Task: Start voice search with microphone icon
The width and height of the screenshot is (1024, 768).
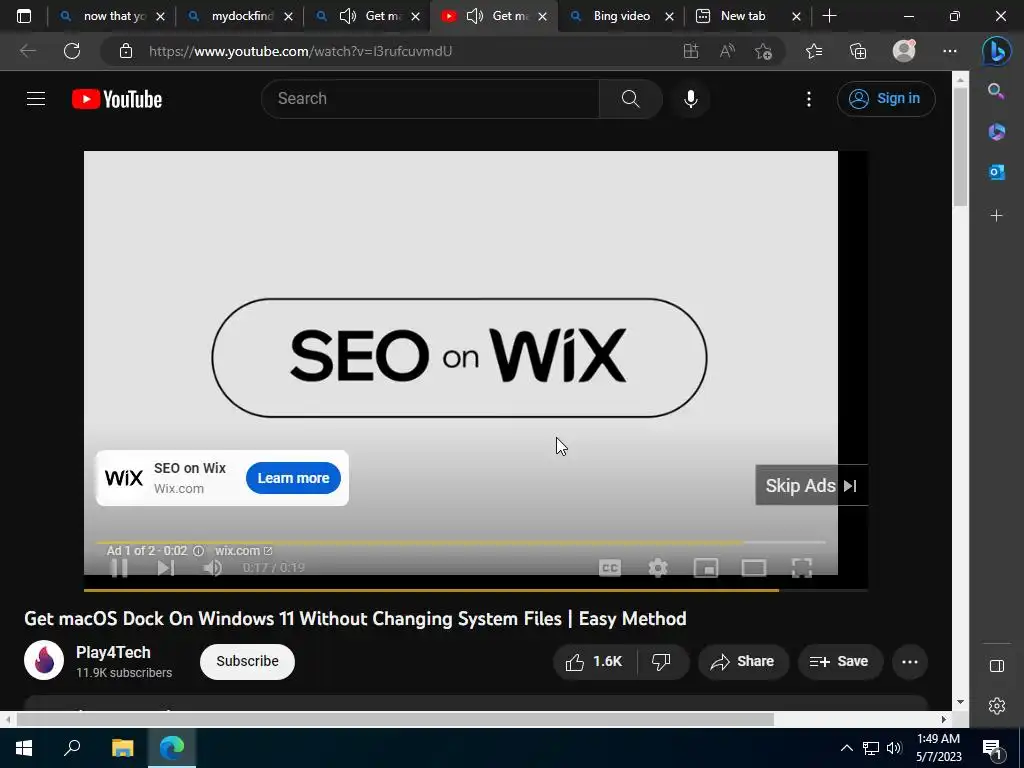Action: (690, 99)
